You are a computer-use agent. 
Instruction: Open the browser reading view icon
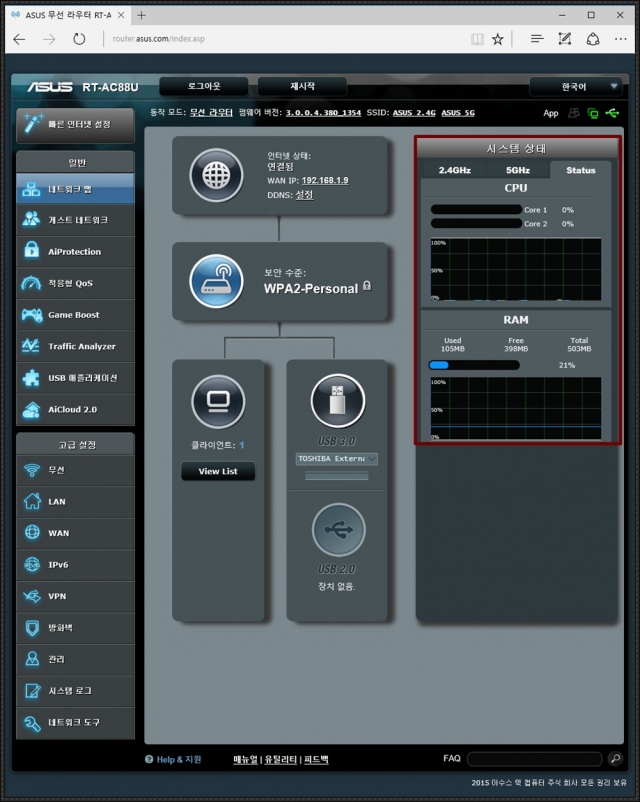[x=477, y=39]
